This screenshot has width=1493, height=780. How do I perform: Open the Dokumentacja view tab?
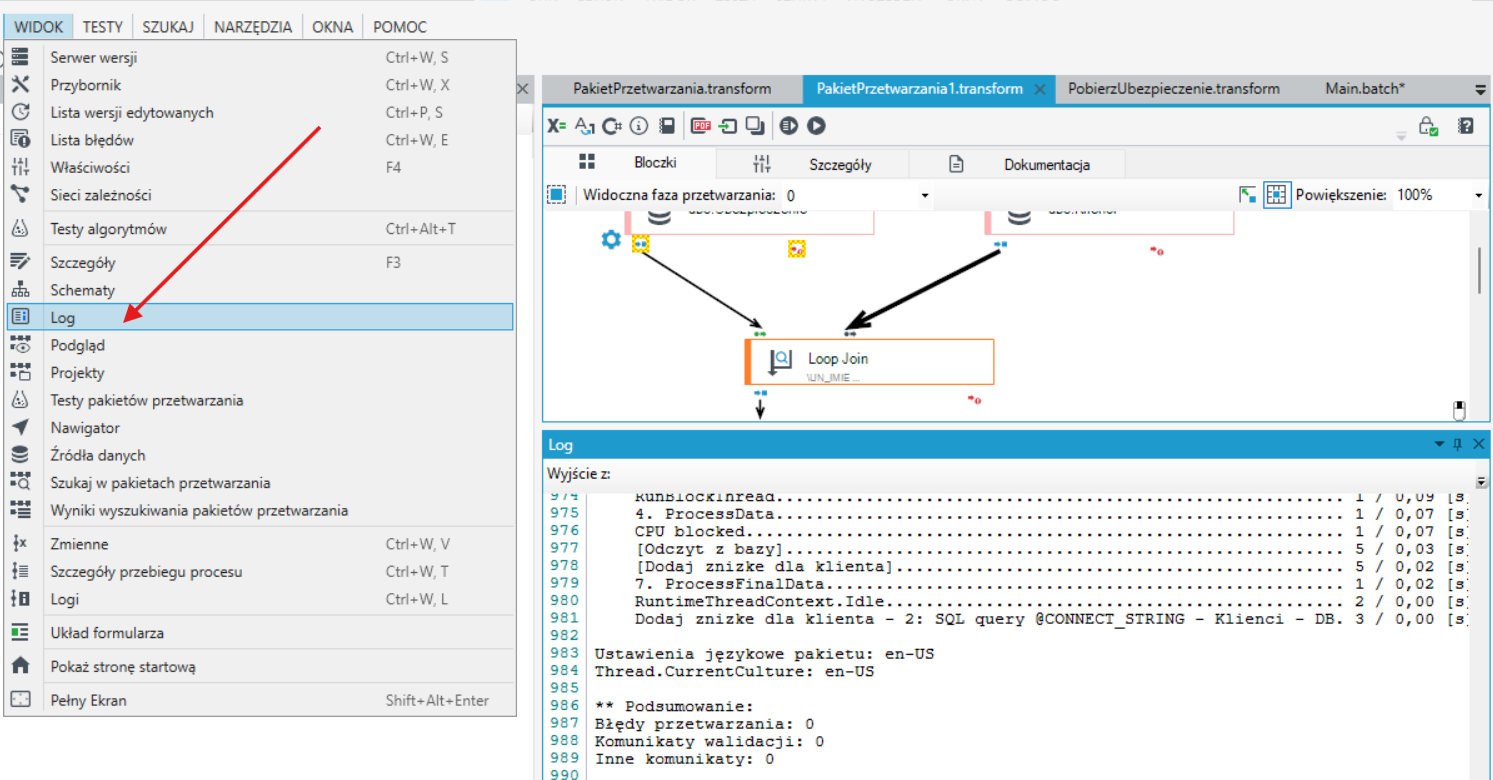pos(1018,165)
